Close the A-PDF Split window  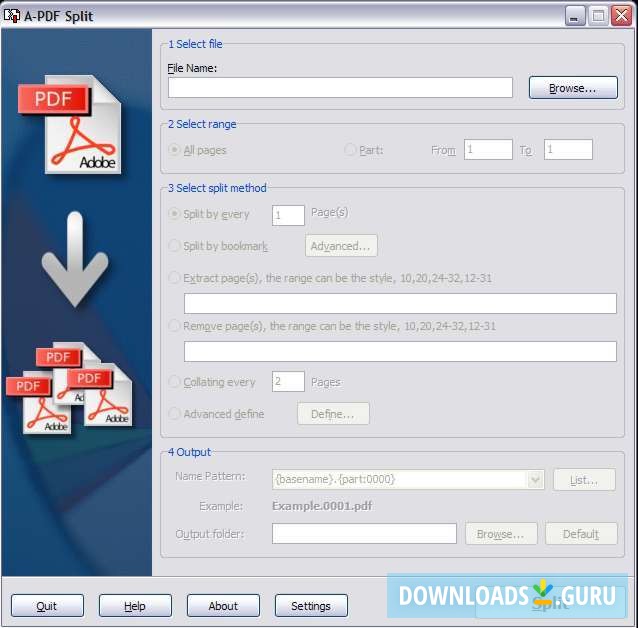coord(621,16)
